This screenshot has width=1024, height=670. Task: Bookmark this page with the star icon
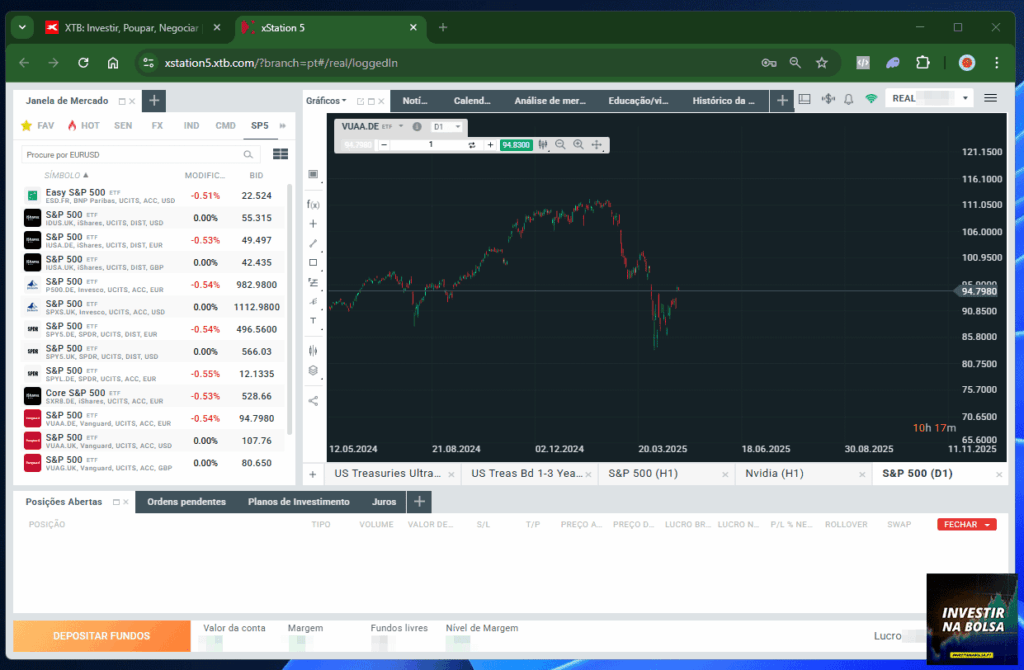[822, 63]
